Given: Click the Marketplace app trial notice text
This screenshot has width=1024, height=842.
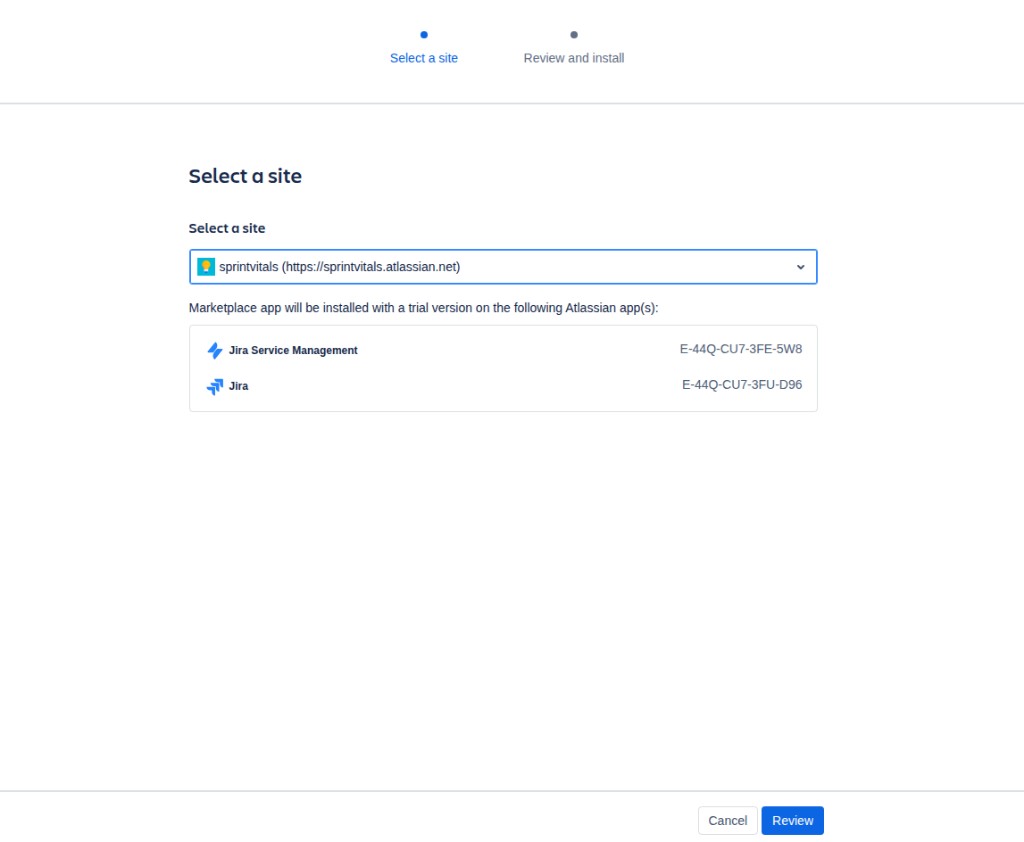Looking at the screenshot, I should 423,308.
